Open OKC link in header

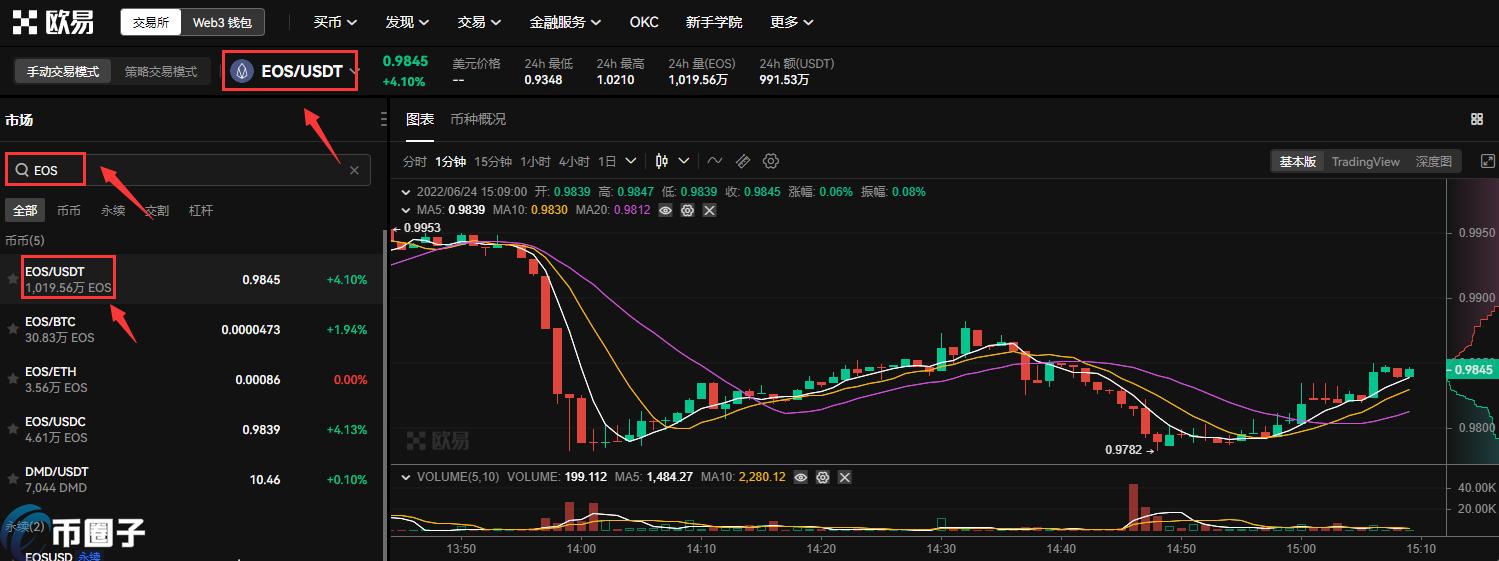coord(644,22)
